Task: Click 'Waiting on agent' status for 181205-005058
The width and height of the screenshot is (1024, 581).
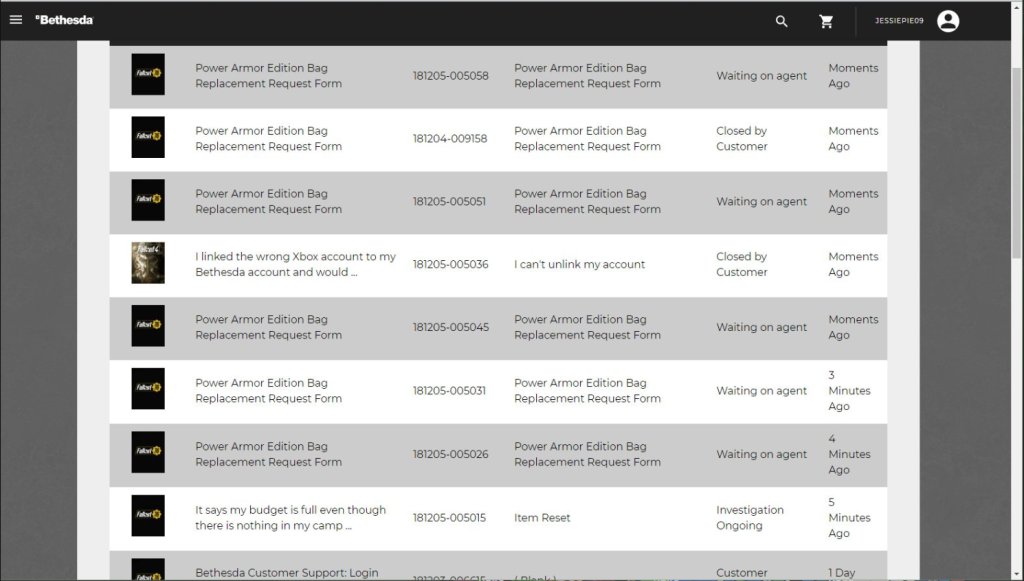Action: click(x=761, y=76)
